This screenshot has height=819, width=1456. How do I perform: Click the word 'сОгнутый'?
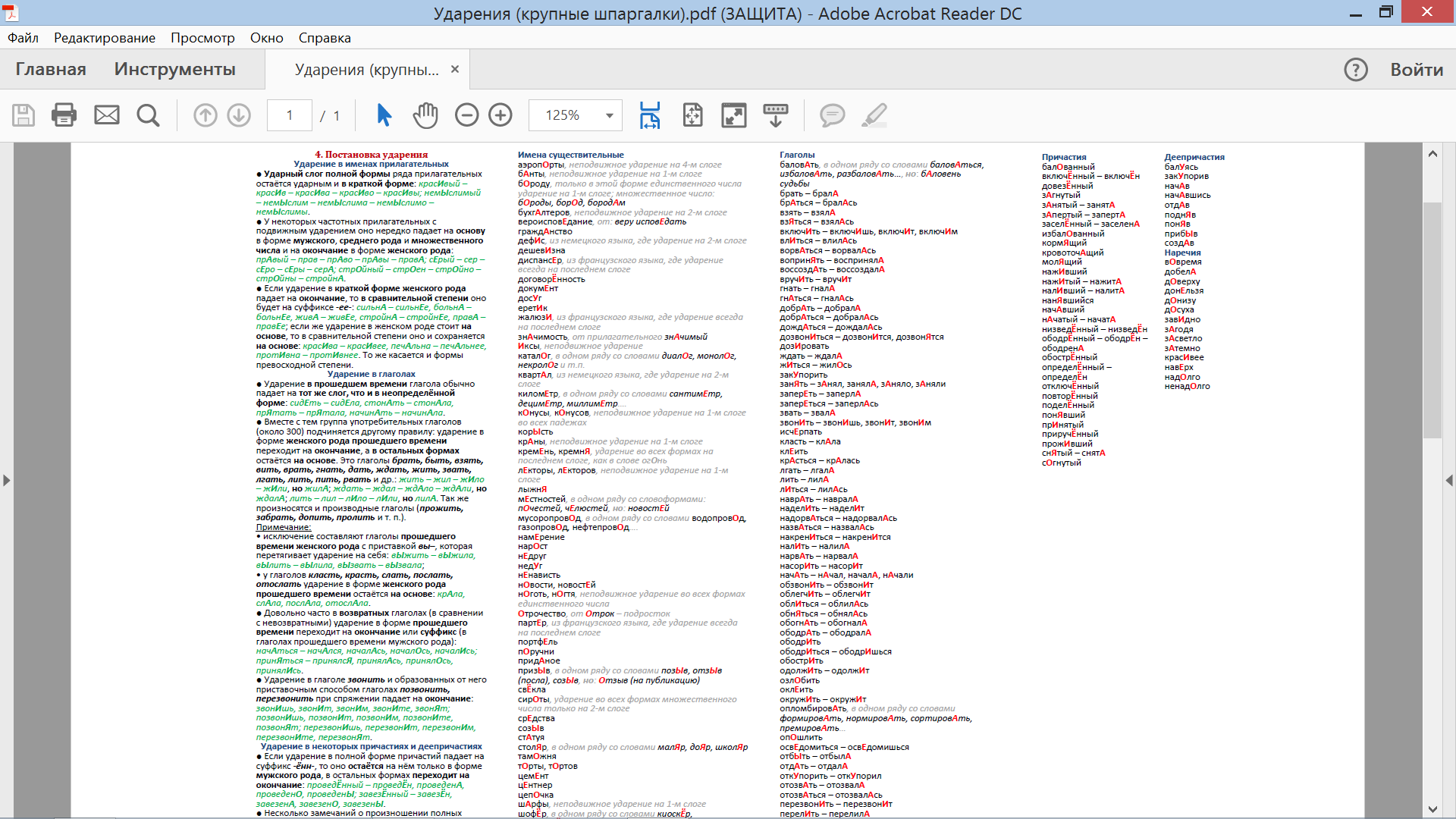pyautogui.click(x=1062, y=463)
